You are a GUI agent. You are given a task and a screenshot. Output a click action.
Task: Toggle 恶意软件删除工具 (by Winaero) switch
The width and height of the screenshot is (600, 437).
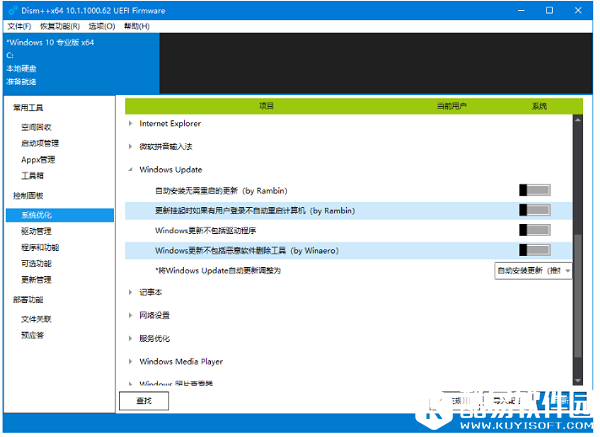tap(535, 250)
